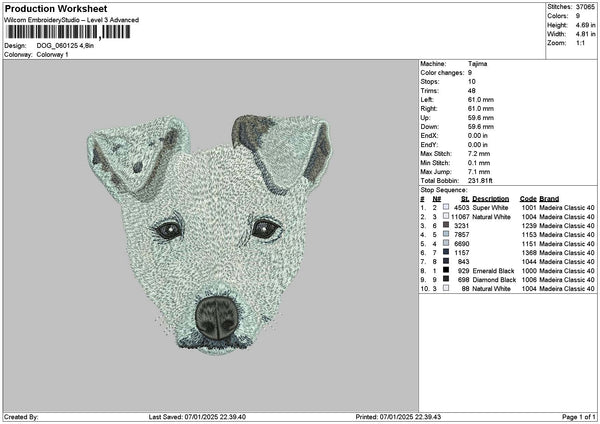Screen dimensions: 600x424
Task: Click the Stitches count value 37065
Action: click(x=585, y=7)
